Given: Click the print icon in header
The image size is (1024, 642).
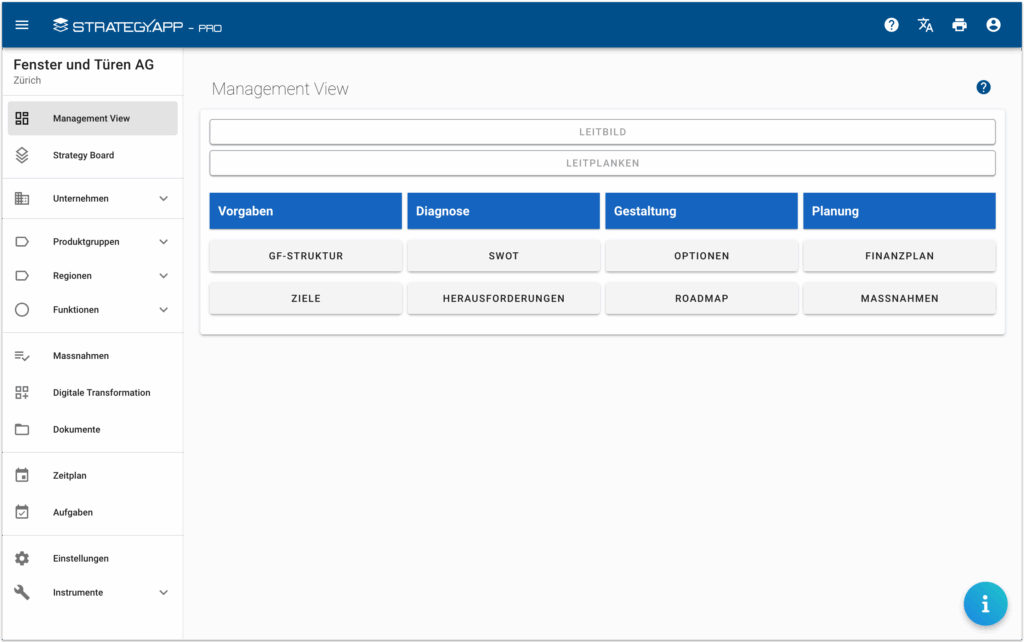Looking at the screenshot, I should [959, 25].
